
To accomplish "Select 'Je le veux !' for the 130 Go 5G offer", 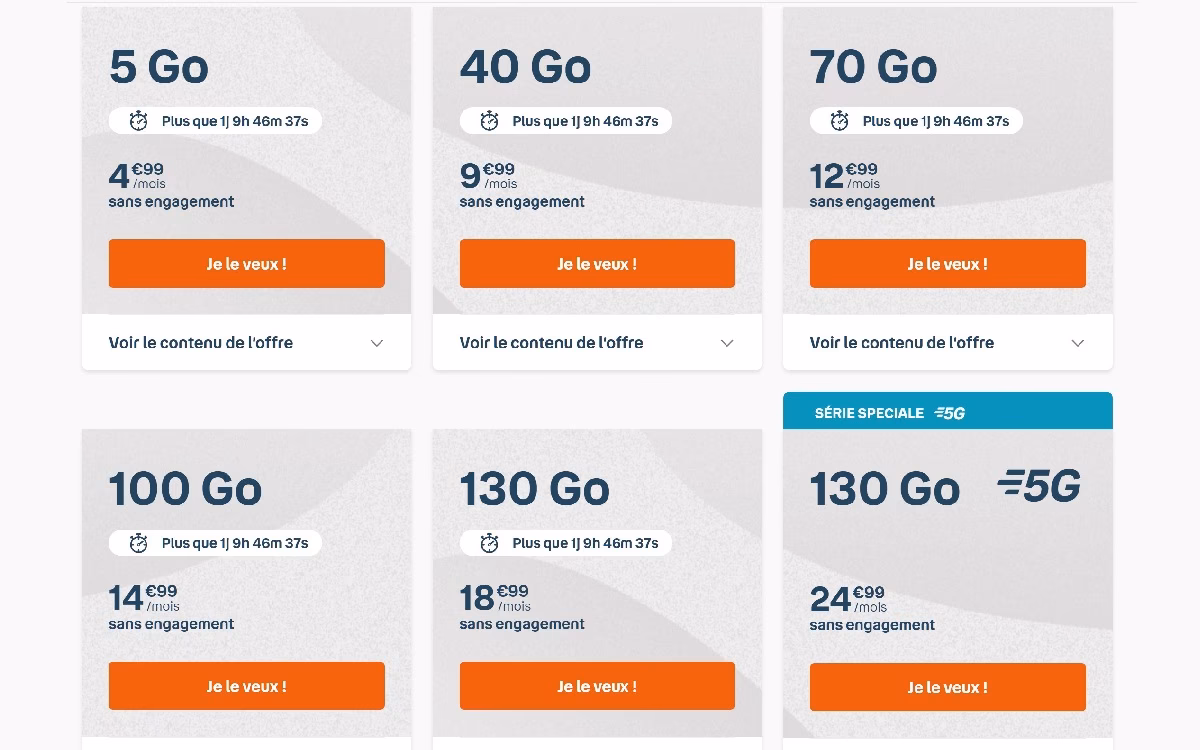I will tap(947, 687).
